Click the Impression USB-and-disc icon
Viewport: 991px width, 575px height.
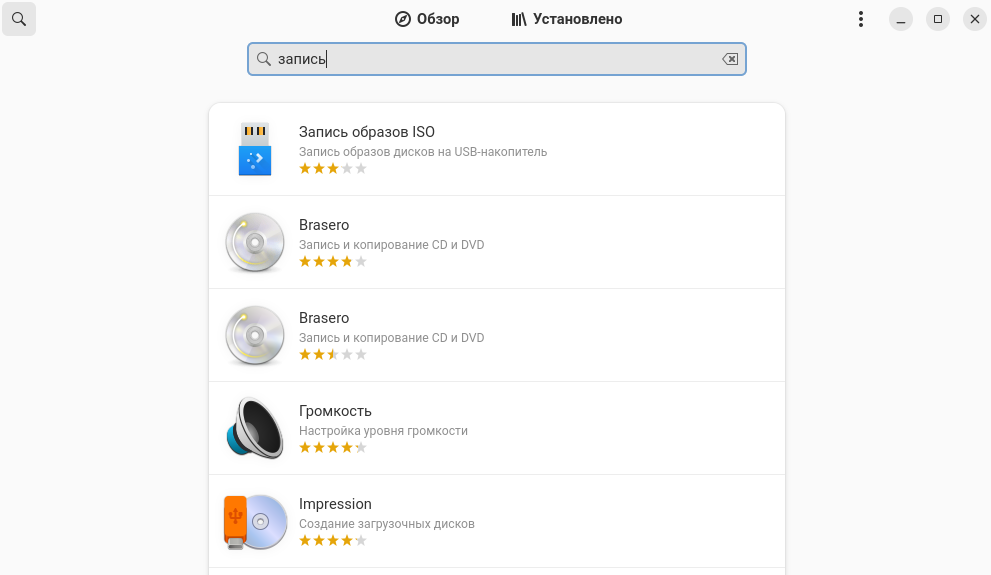coord(255,521)
